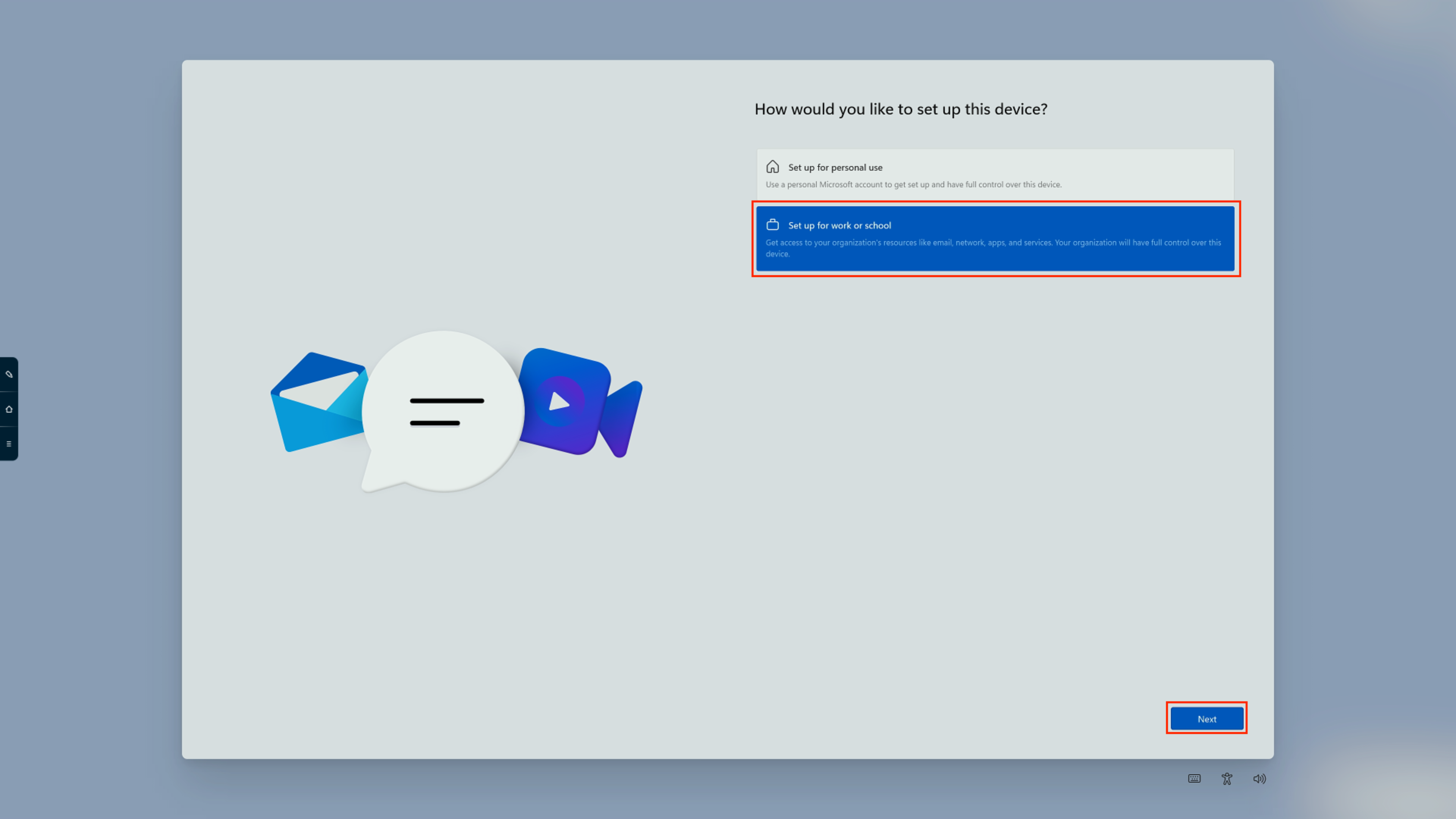The image size is (1456, 819).
Task: Click the personal Microsoft account description text
Action: [913, 184]
